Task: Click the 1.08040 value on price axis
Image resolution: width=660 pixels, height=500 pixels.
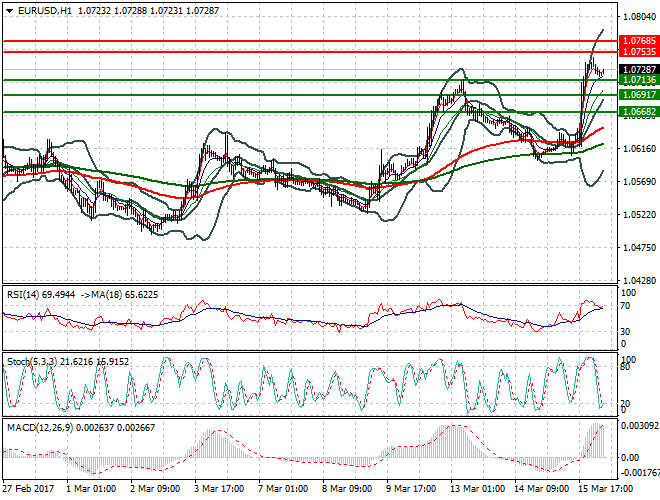Action: (x=637, y=17)
